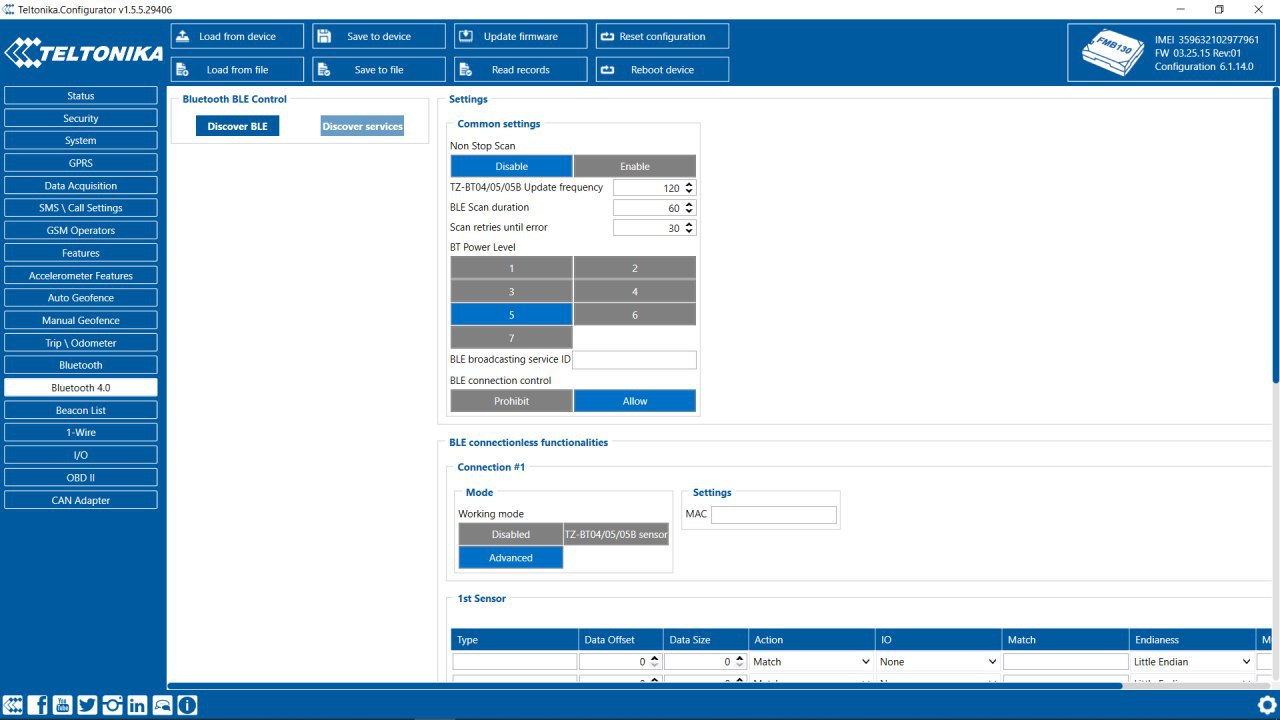
Task: Open the Status section
Action: coord(81,96)
